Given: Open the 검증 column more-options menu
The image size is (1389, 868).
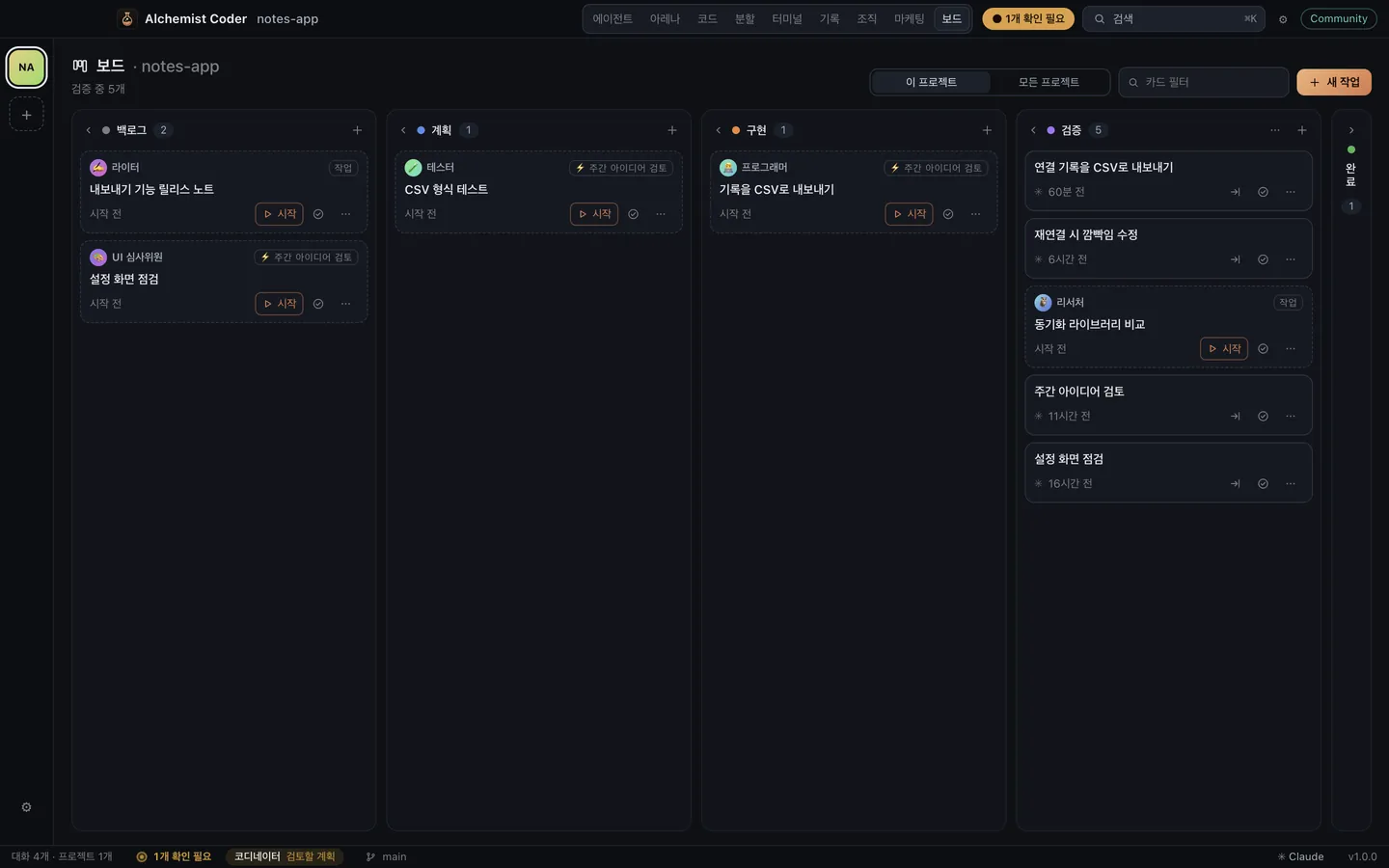Looking at the screenshot, I should [1275, 130].
